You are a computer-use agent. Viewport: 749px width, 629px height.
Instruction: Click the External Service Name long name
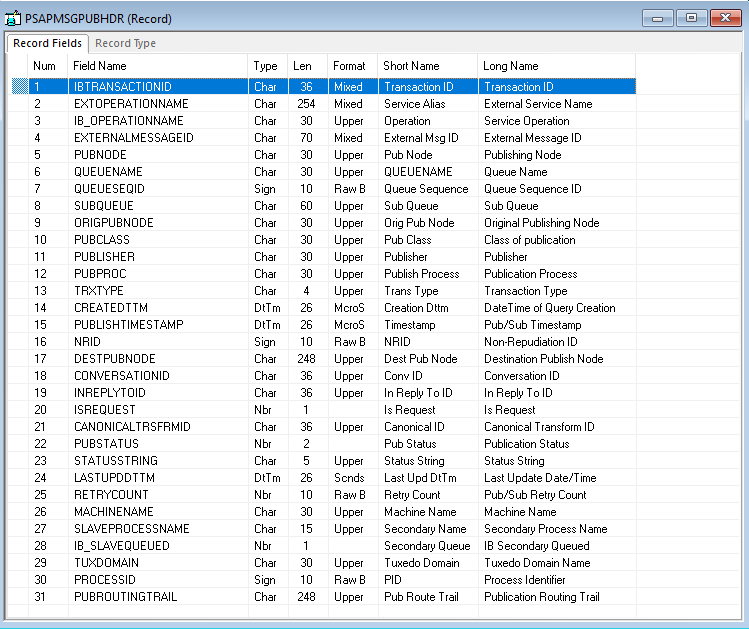(538, 104)
